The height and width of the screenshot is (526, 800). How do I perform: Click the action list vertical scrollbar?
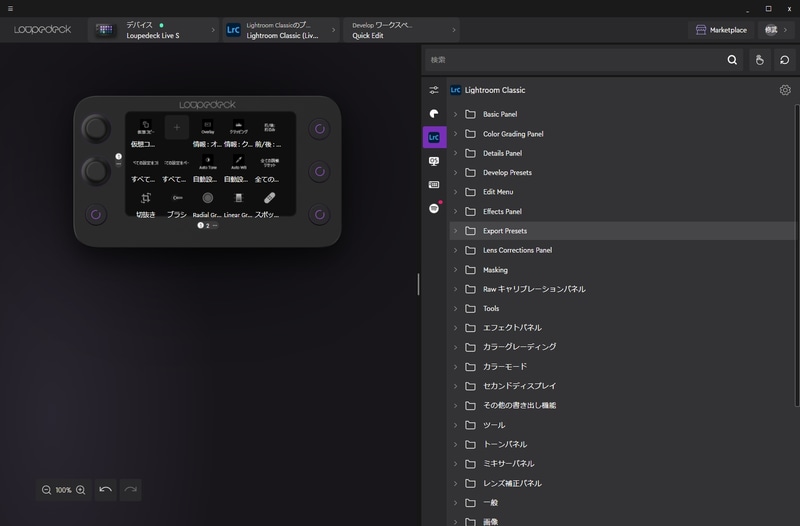point(796,255)
